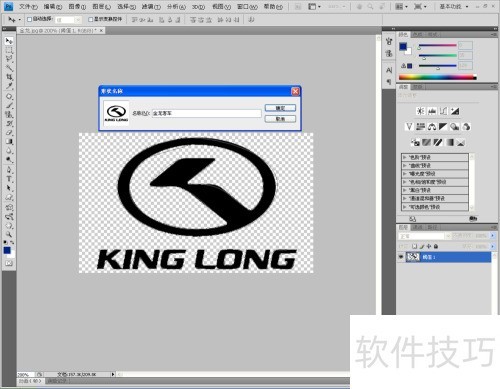Open the workspace switcher dropdown

pyautogui.click(x=454, y=6)
